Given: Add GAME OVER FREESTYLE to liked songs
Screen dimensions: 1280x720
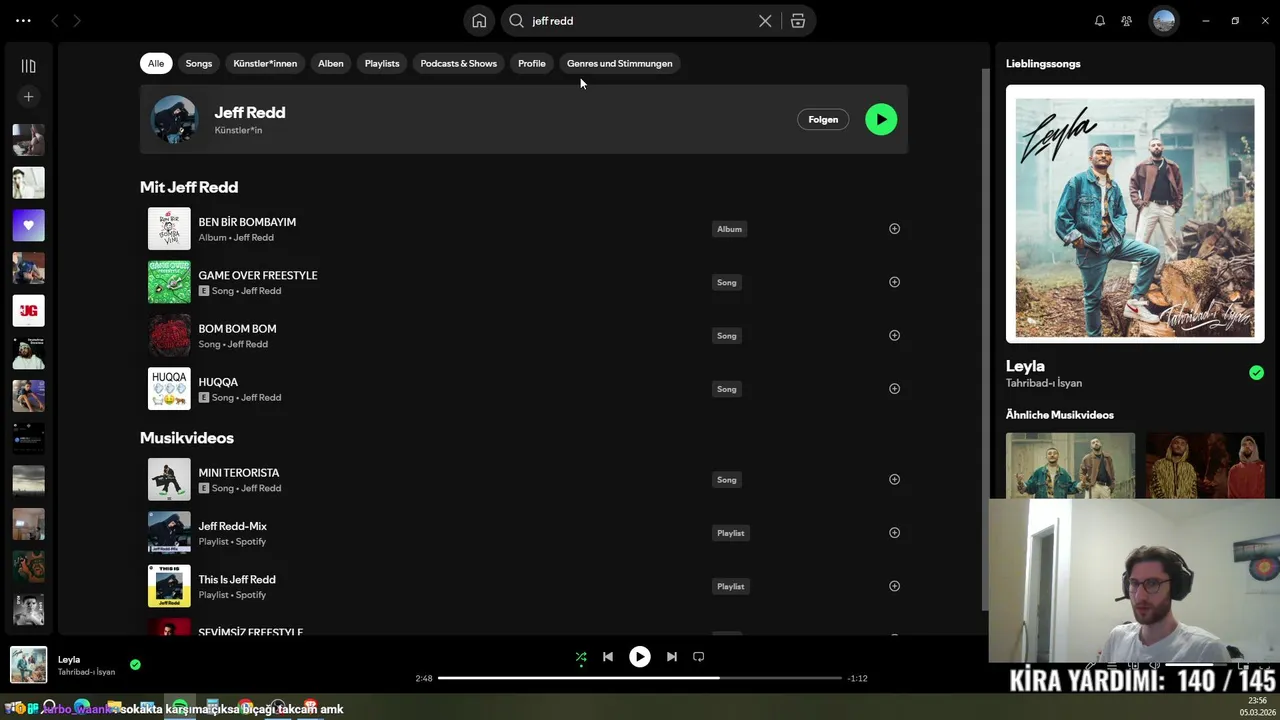Looking at the screenshot, I should click(x=894, y=282).
